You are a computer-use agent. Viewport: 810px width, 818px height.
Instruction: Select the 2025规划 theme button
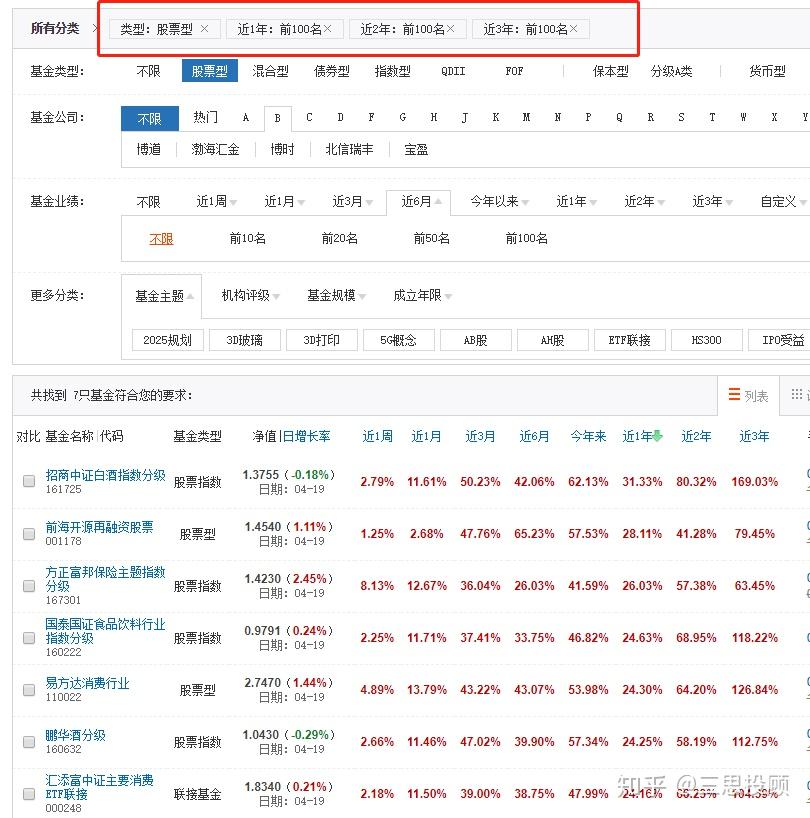167,340
